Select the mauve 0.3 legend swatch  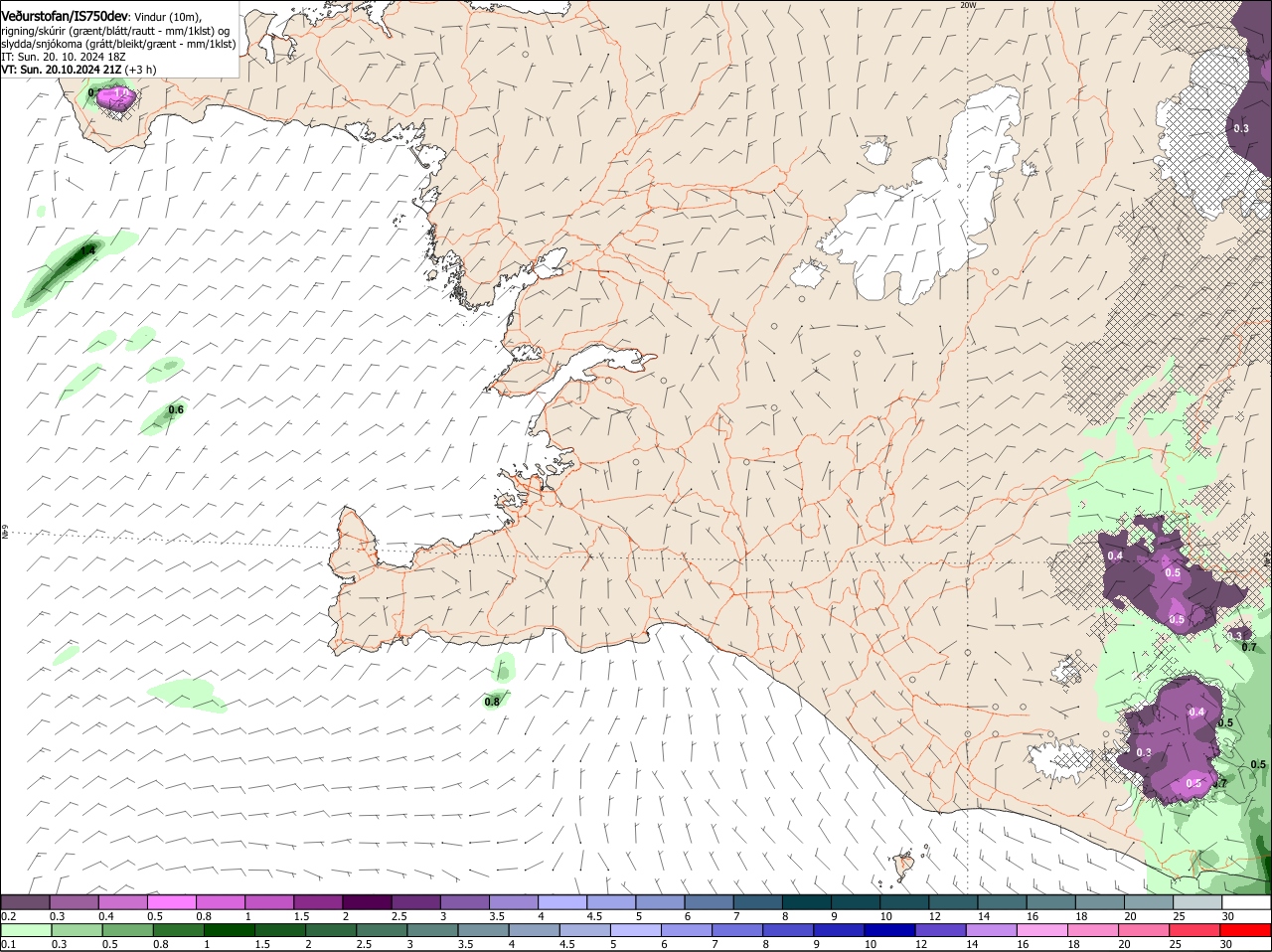point(74,901)
